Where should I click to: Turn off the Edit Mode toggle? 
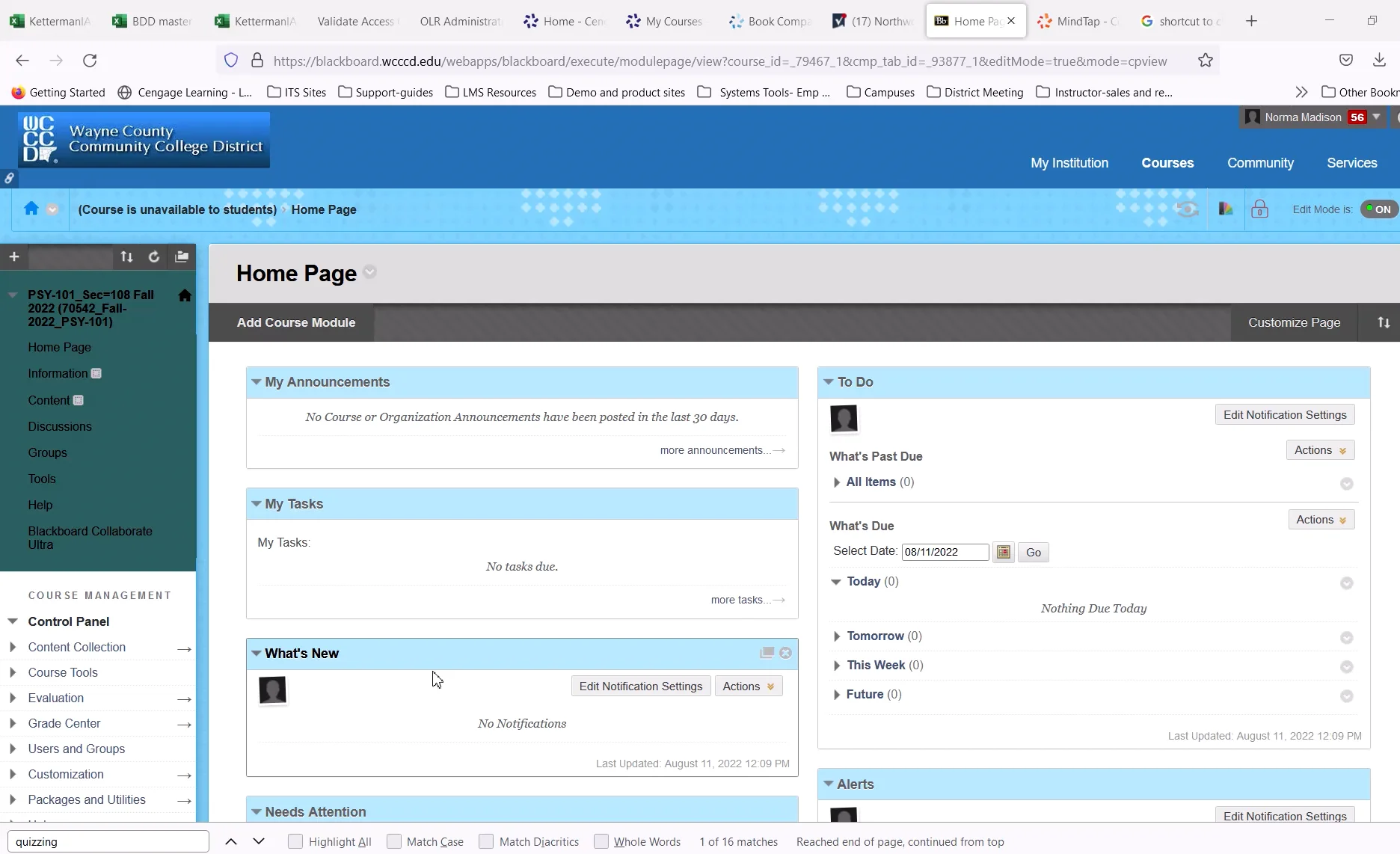(1379, 209)
